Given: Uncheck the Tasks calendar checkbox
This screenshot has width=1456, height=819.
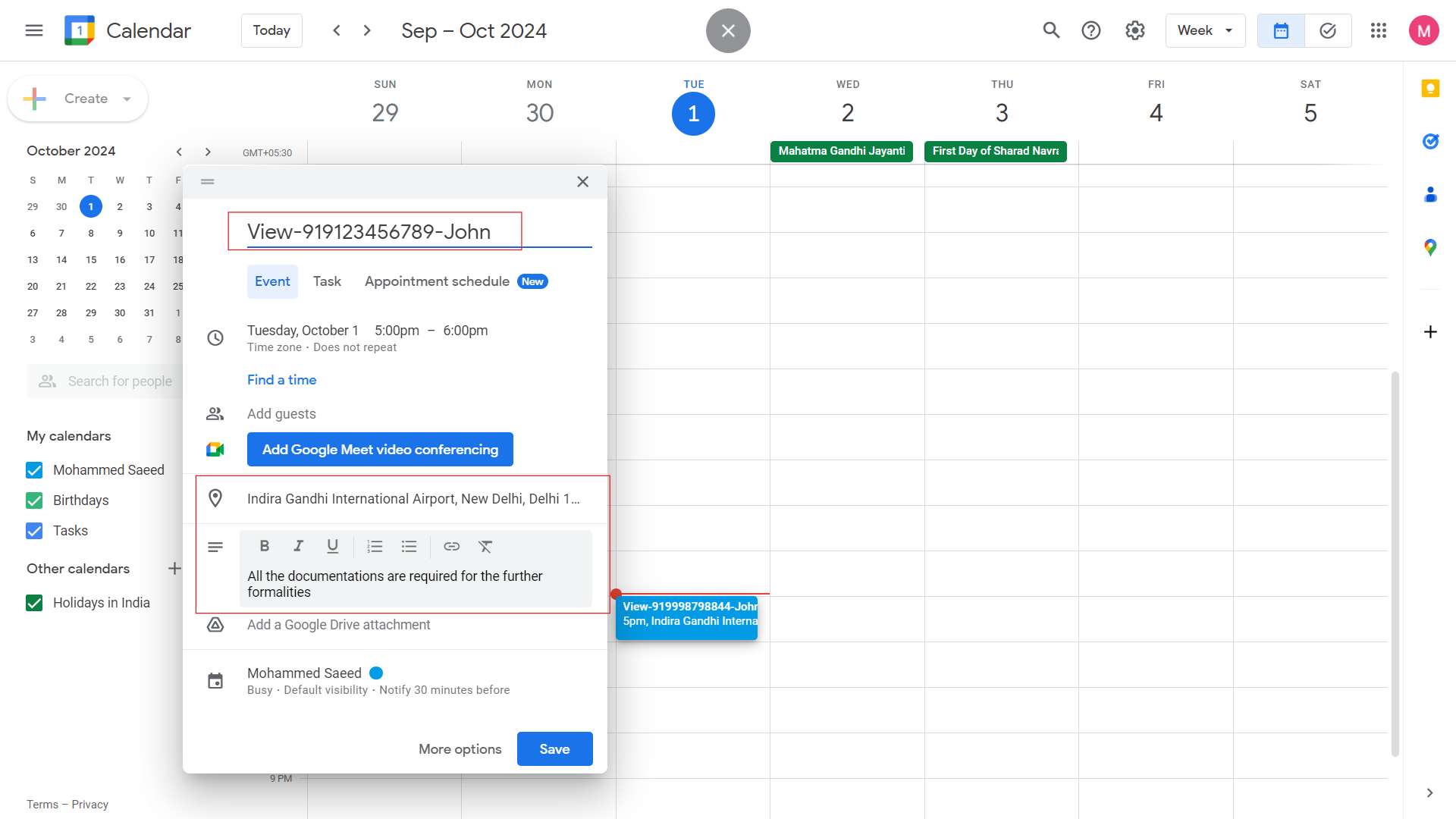Looking at the screenshot, I should coord(34,531).
